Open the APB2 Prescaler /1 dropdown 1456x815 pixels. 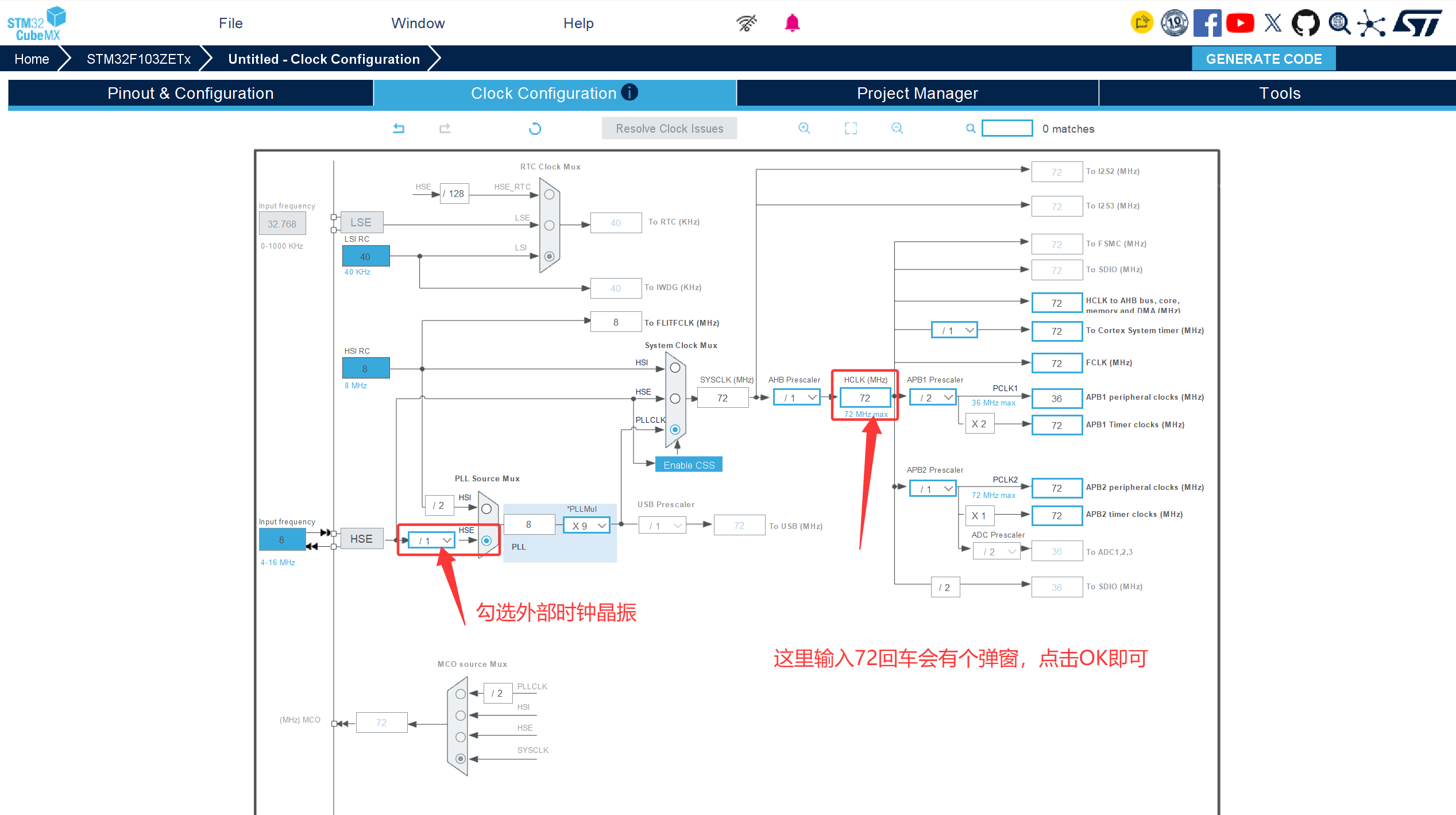(933, 489)
